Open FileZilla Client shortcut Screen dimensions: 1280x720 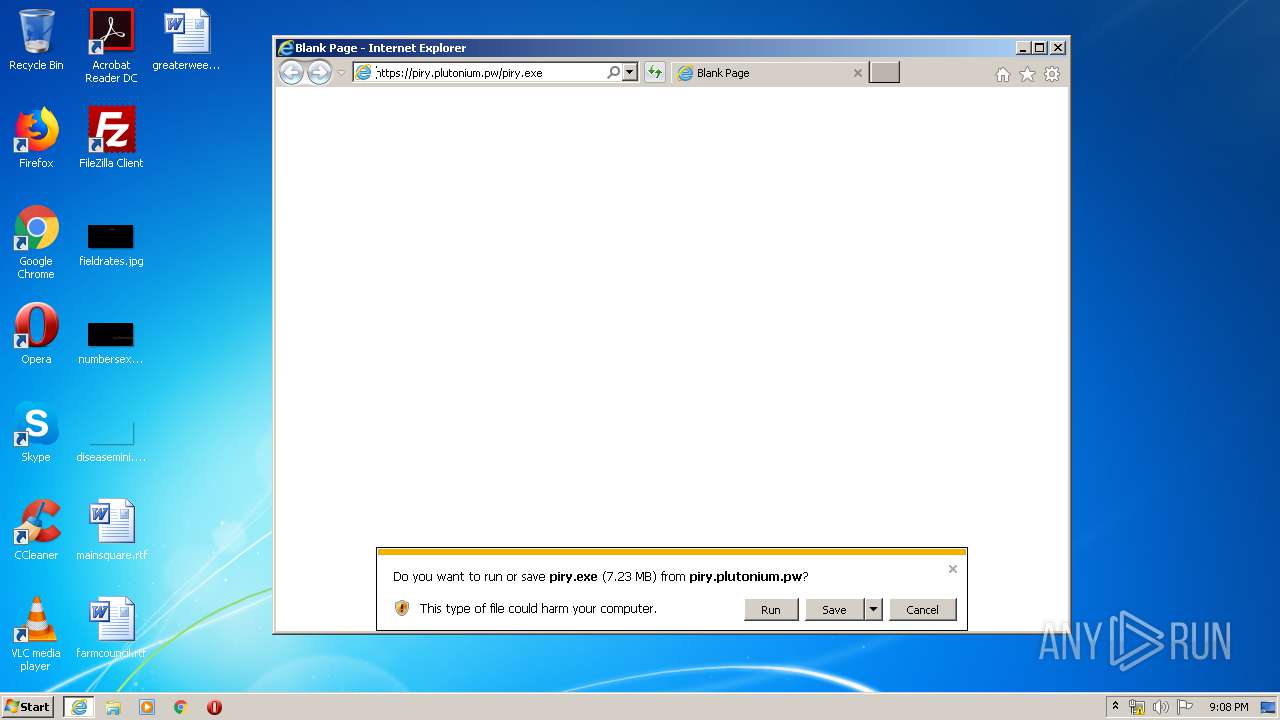pos(111,138)
